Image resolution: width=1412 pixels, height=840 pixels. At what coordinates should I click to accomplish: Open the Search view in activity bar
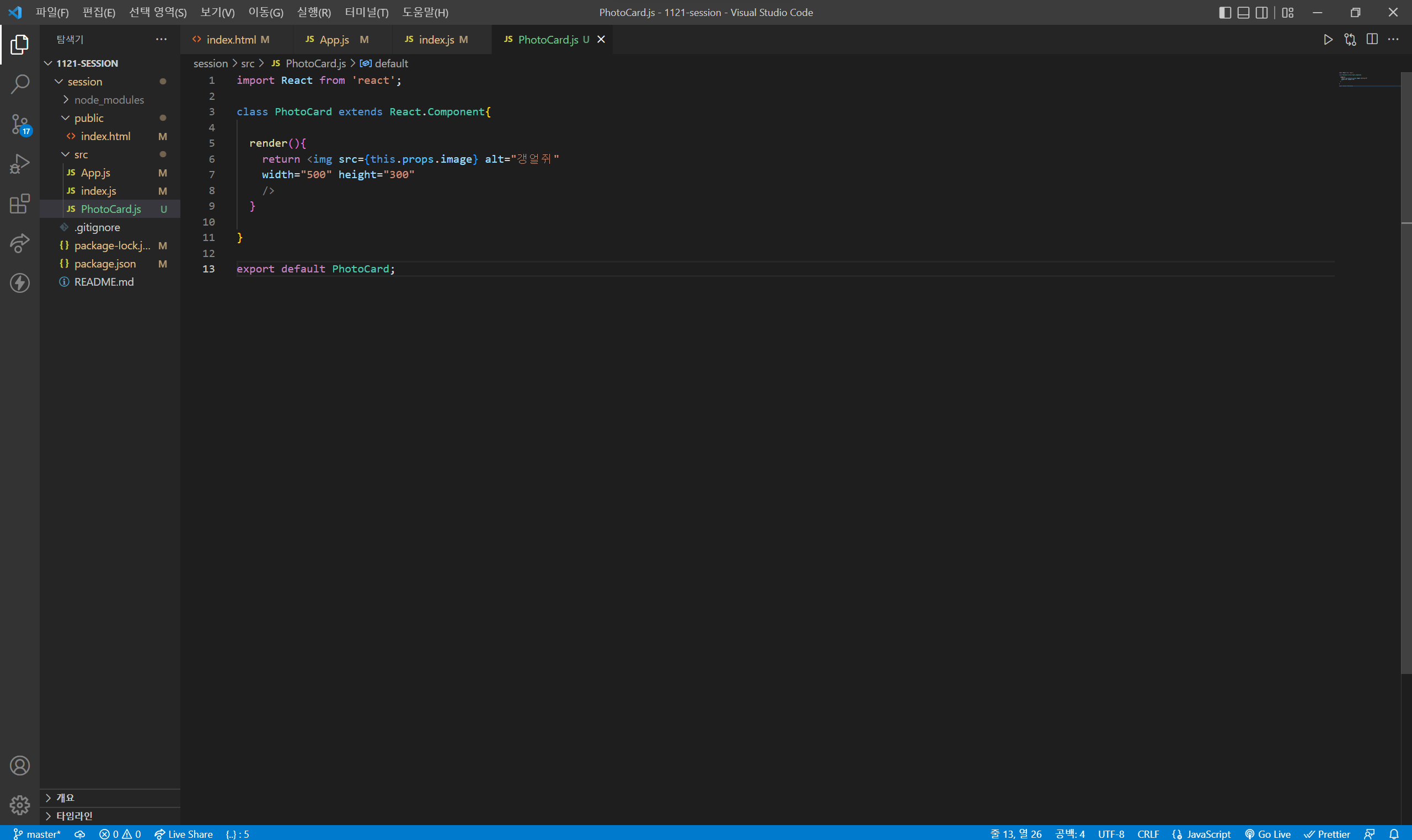coord(20,84)
